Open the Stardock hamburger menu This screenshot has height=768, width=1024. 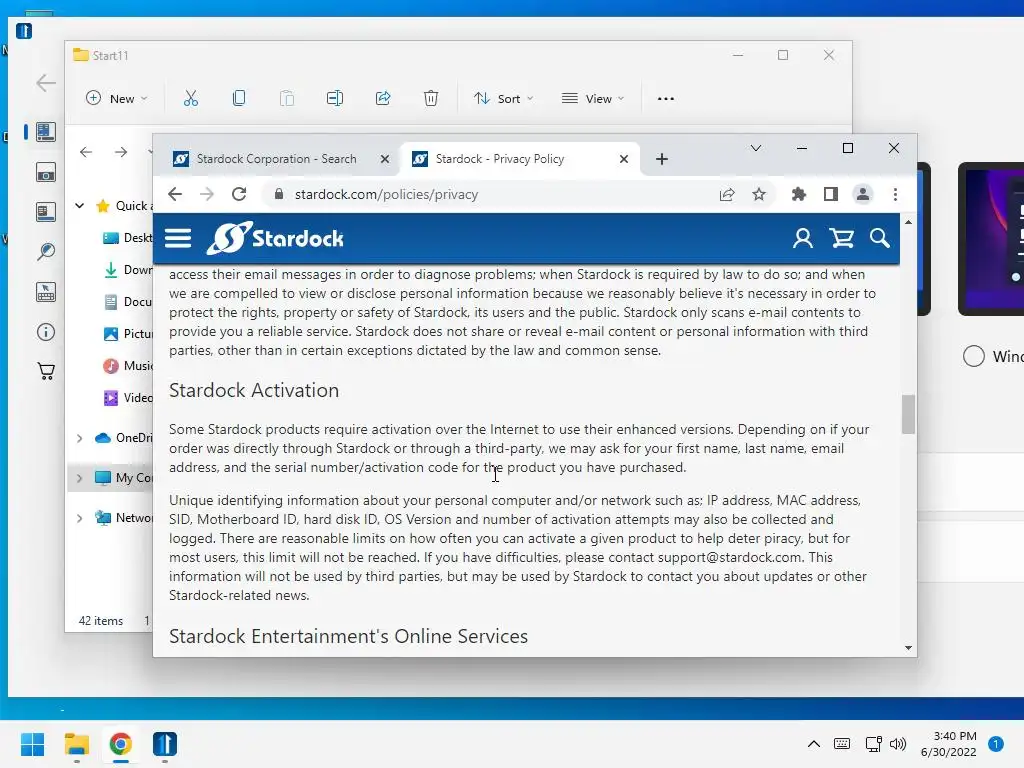(178, 238)
